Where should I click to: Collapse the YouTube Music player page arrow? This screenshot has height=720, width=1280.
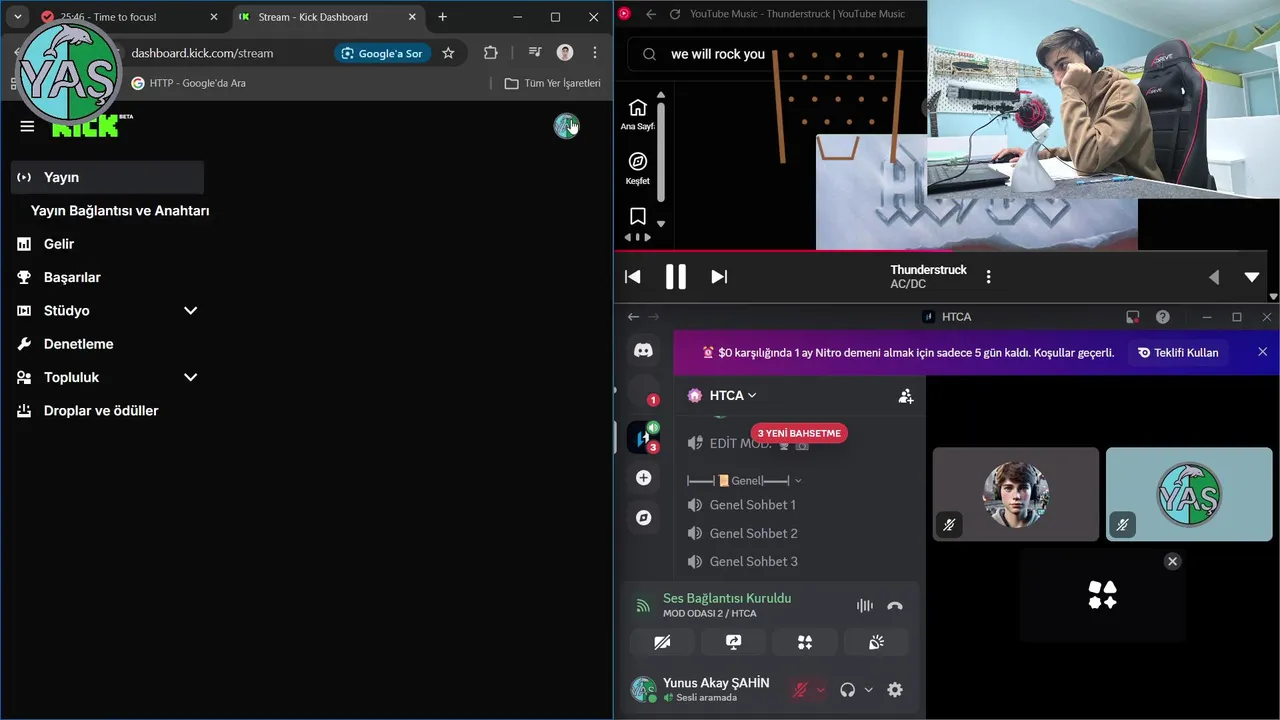pos(1252,277)
